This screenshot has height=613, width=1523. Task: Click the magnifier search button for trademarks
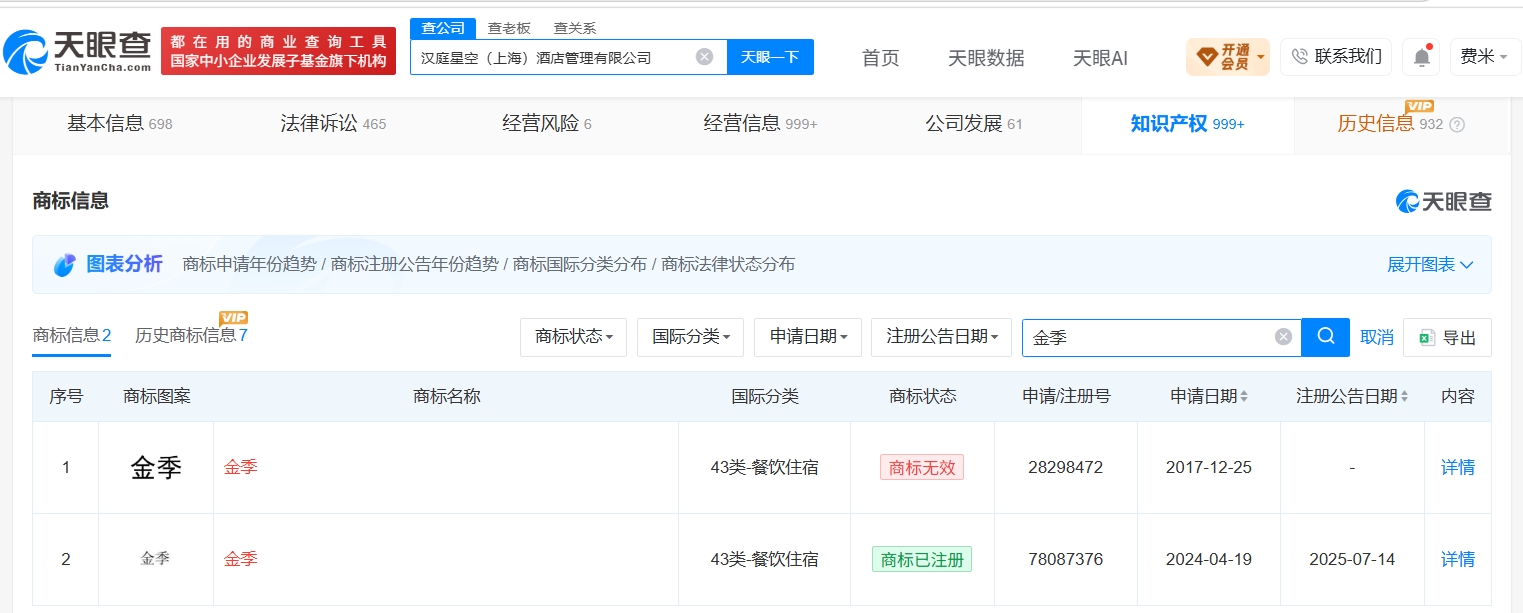1326,337
